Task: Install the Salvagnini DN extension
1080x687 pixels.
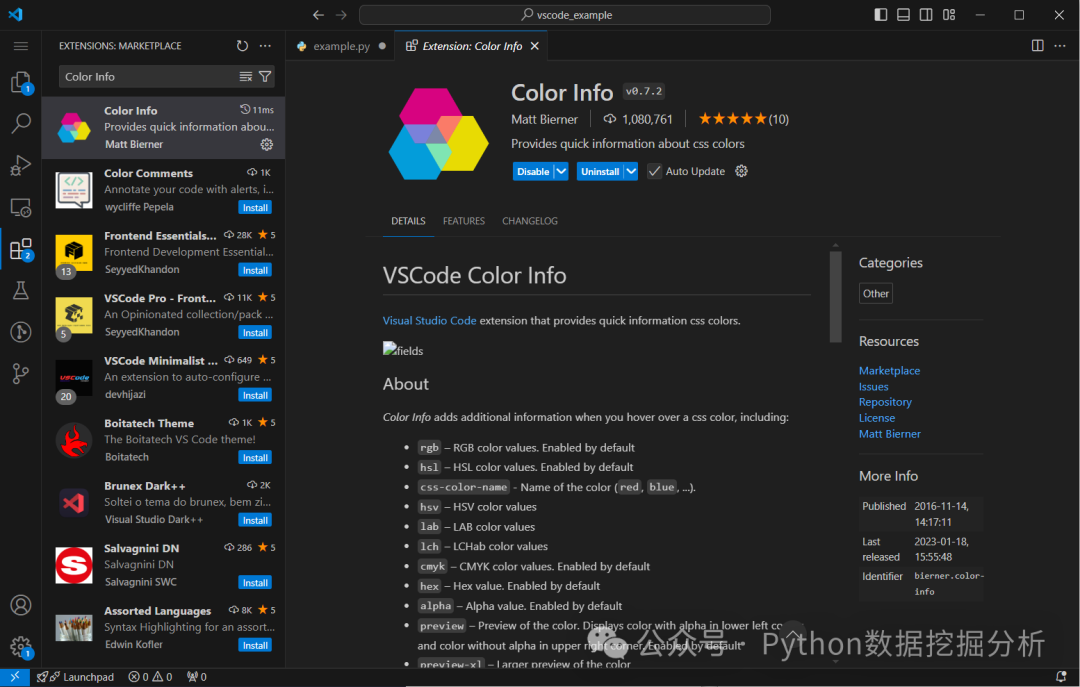Action: tap(255, 583)
